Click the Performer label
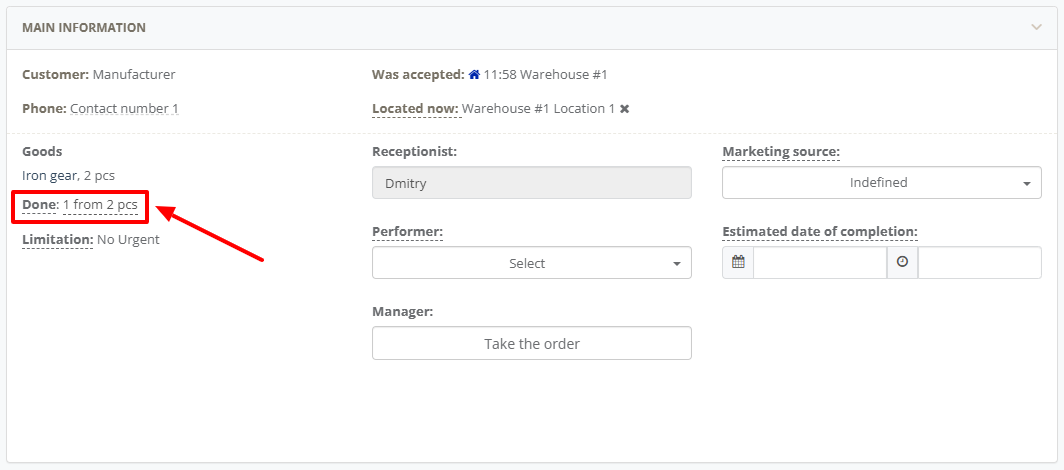This screenshot has width=1064, height=470. (407, 232)
